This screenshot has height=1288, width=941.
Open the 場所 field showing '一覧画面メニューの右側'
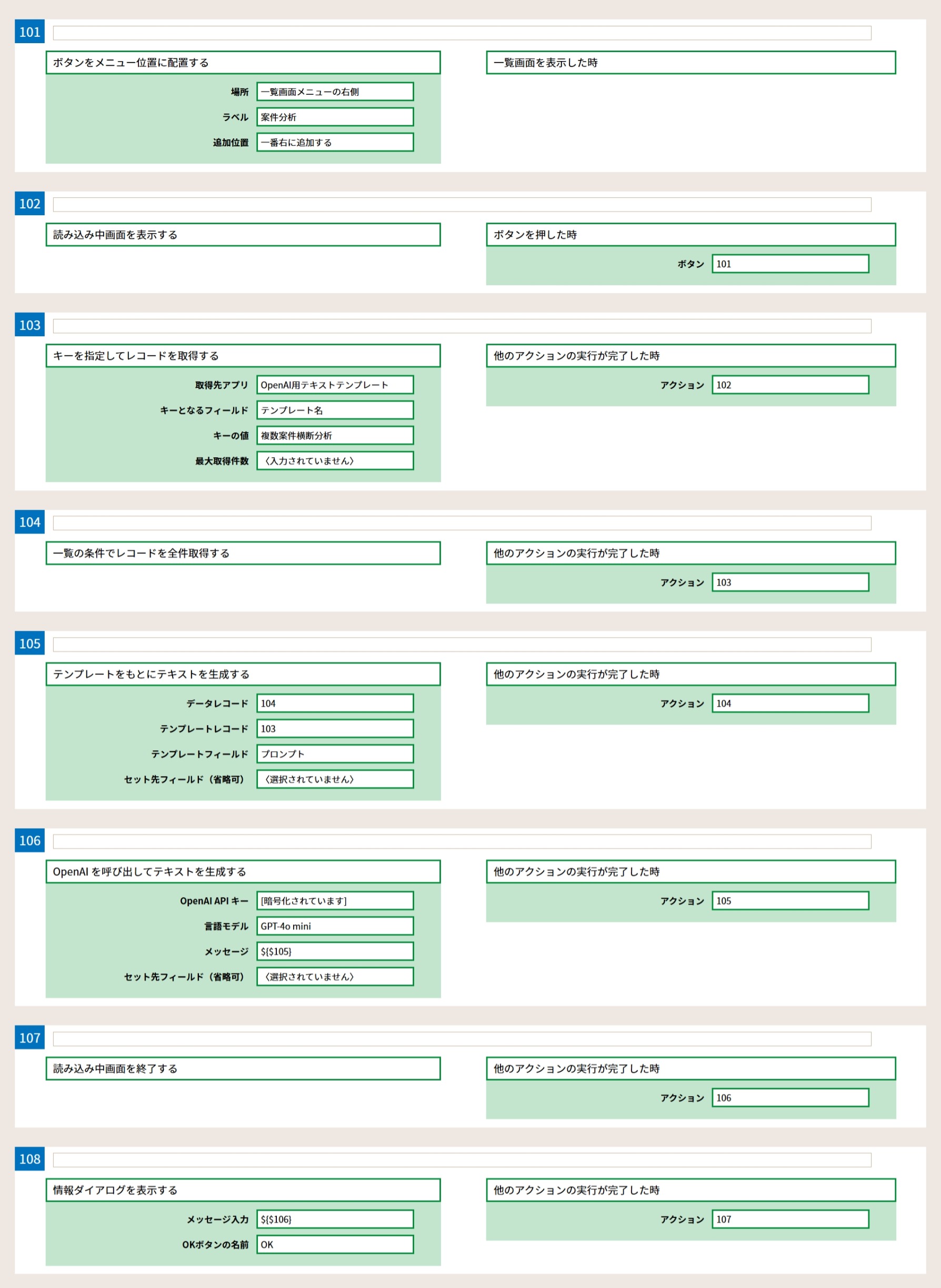tap(334, 92)
